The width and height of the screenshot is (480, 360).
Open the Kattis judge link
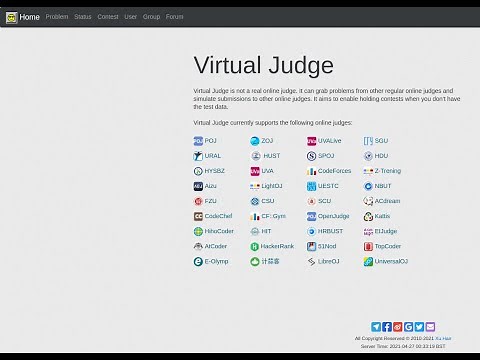click(x=382, y=216)
